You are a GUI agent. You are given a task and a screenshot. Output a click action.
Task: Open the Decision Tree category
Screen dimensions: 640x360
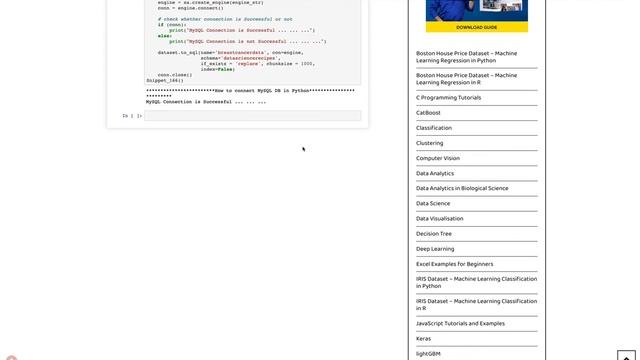[433, 234]
